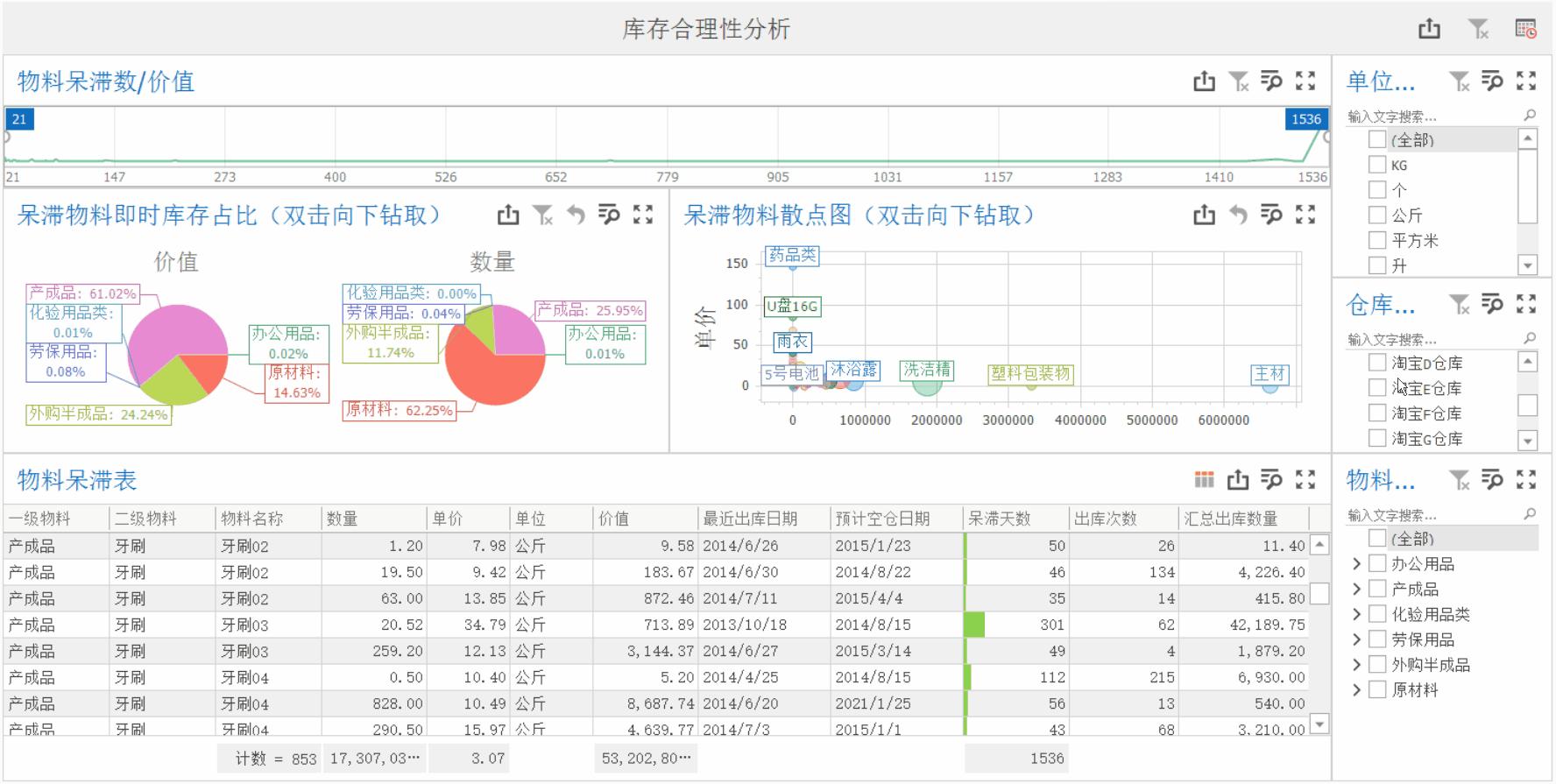
Task: Click the undo drill icon on the pie chart panel
Action: pos(576,215)
